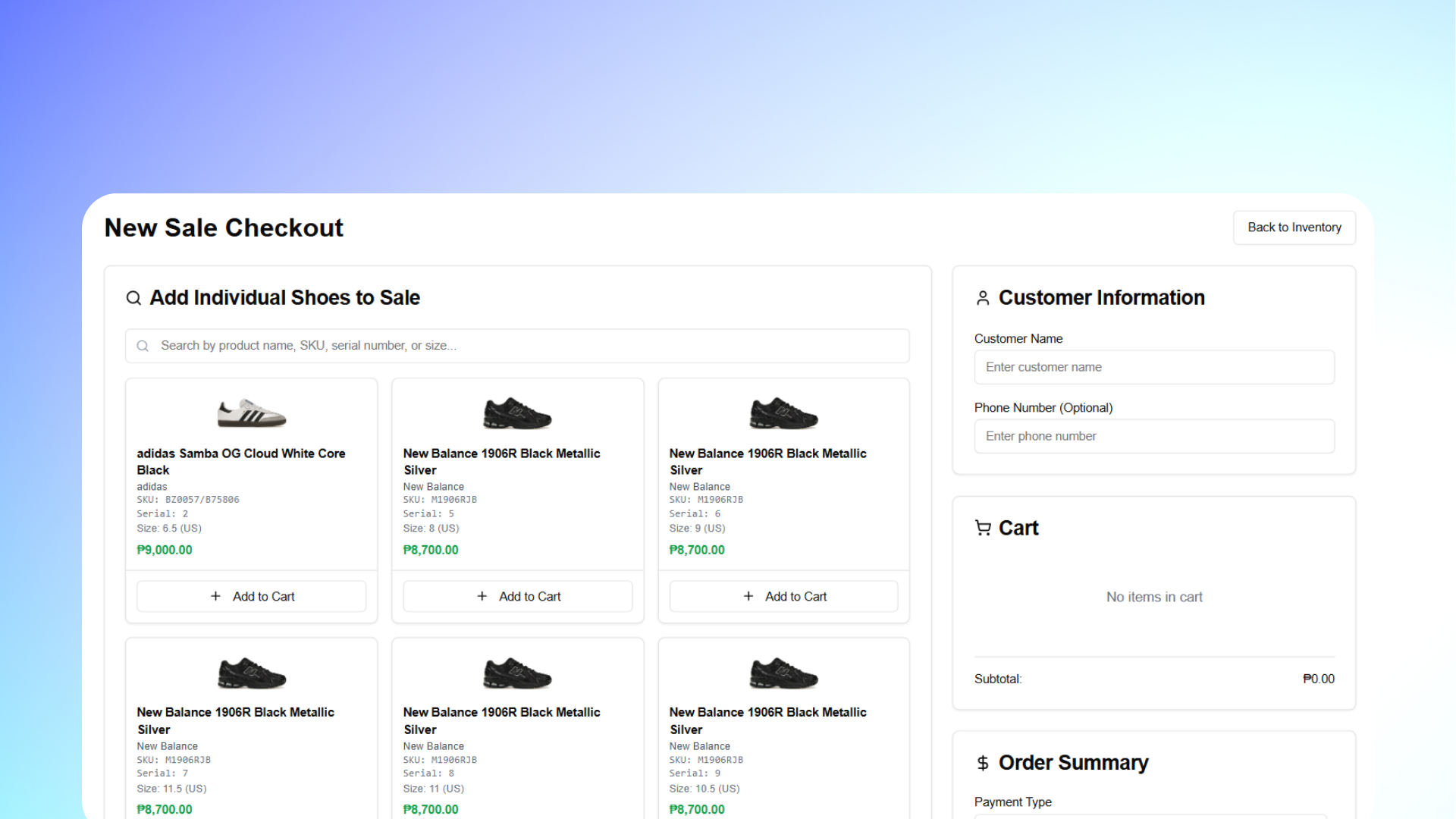
Task: Click the customer name input field
Action: click(x=1154, y=366)
